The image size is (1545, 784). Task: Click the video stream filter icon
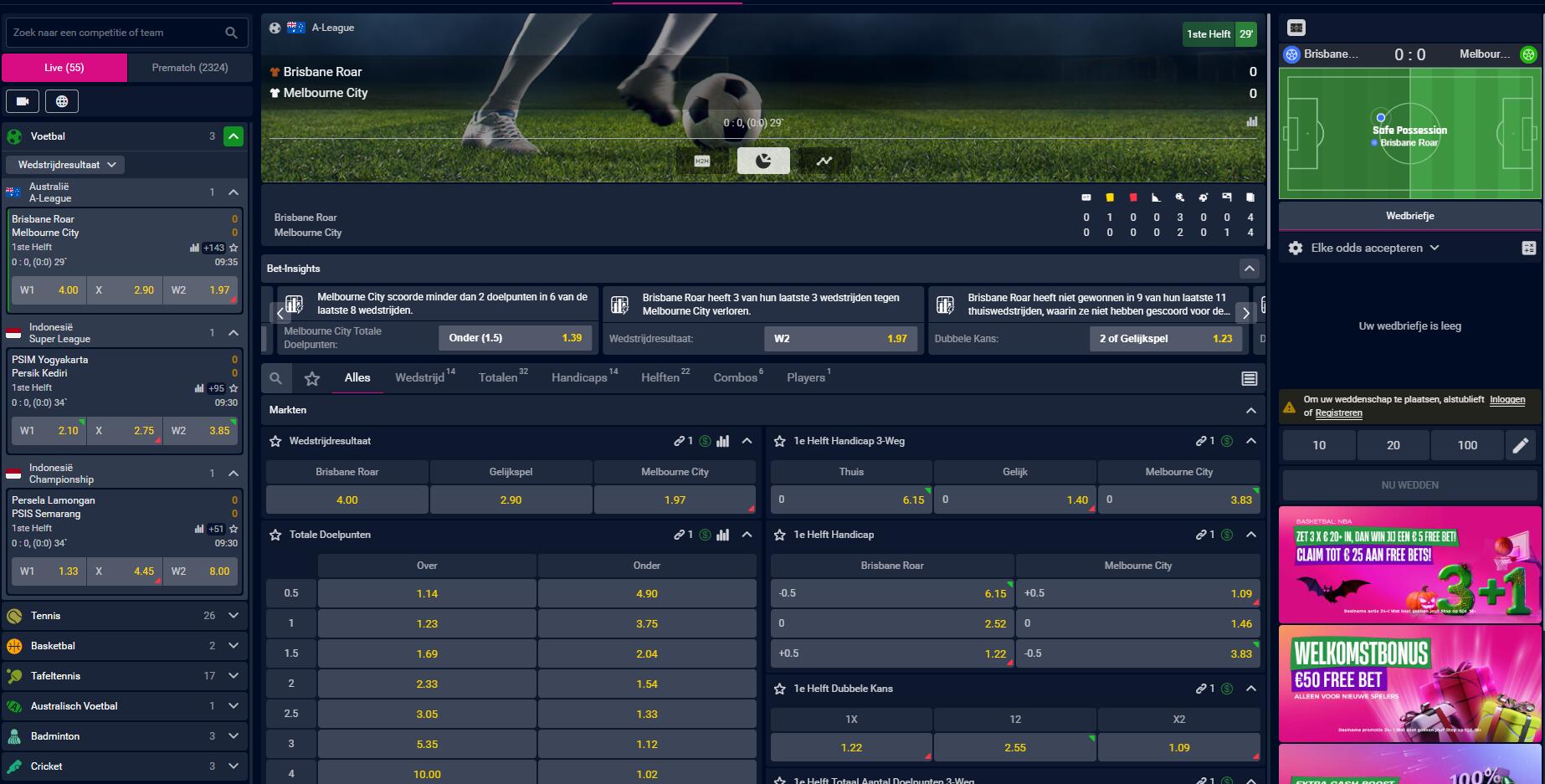23,101
